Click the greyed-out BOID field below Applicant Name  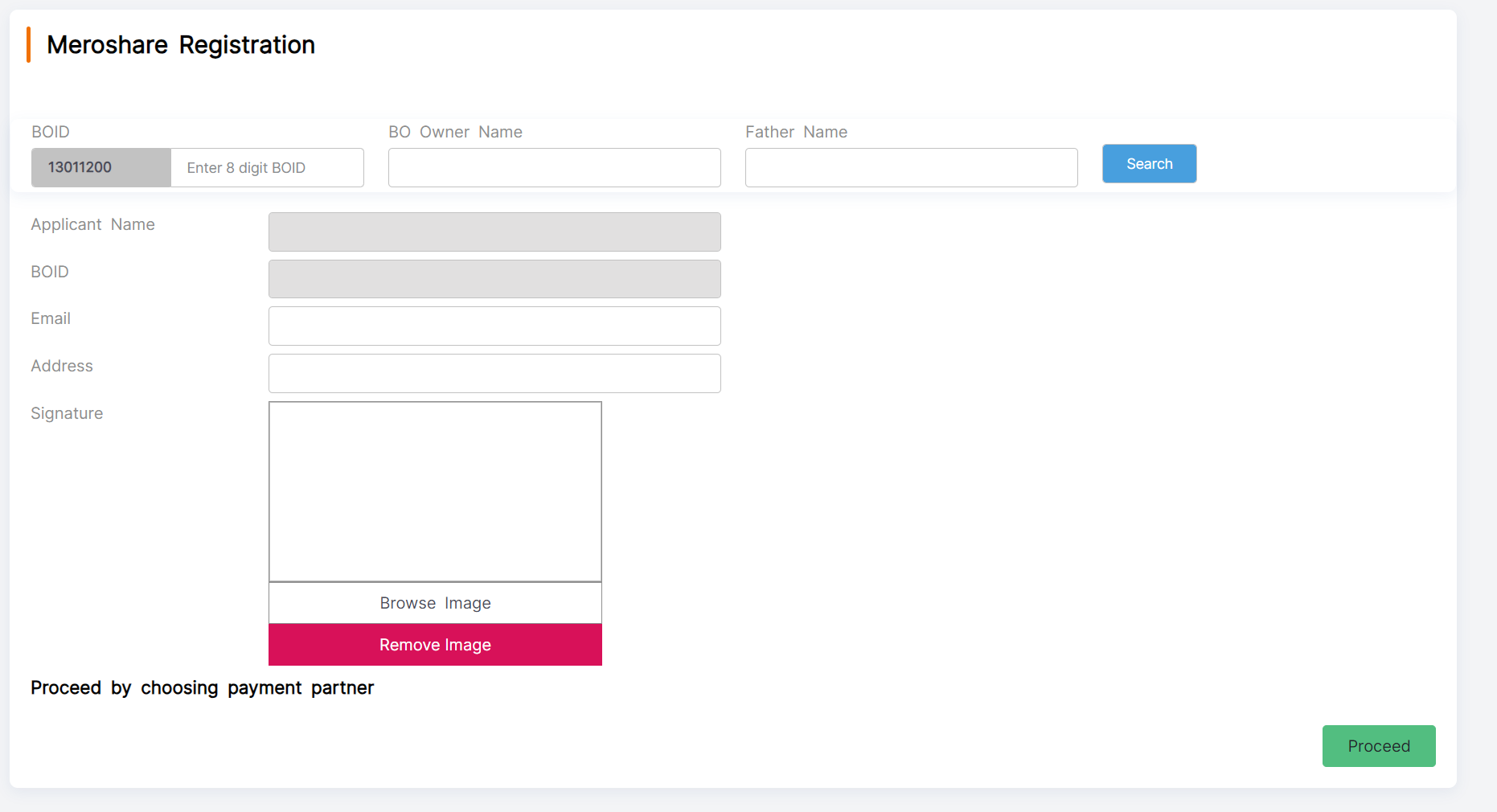click(494, 279)
